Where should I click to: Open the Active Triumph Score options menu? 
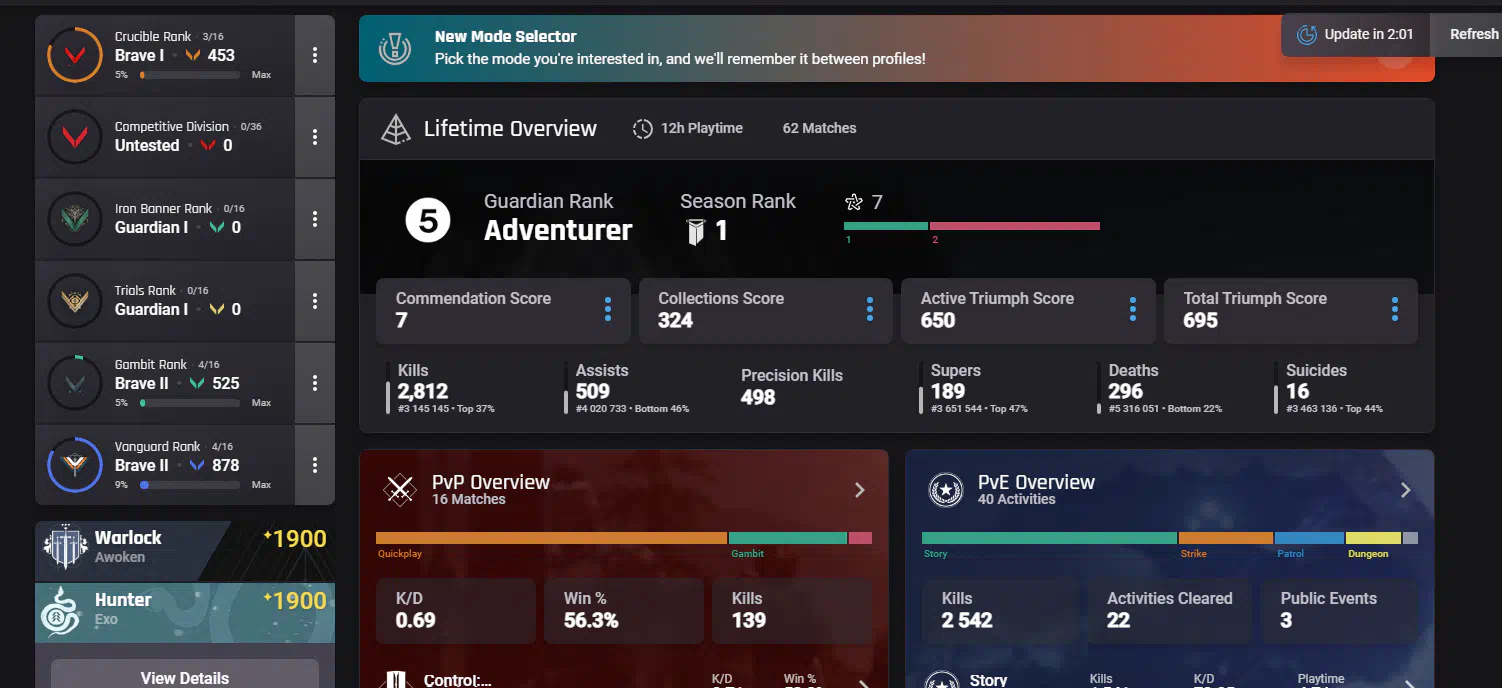tap(1132, 310)
